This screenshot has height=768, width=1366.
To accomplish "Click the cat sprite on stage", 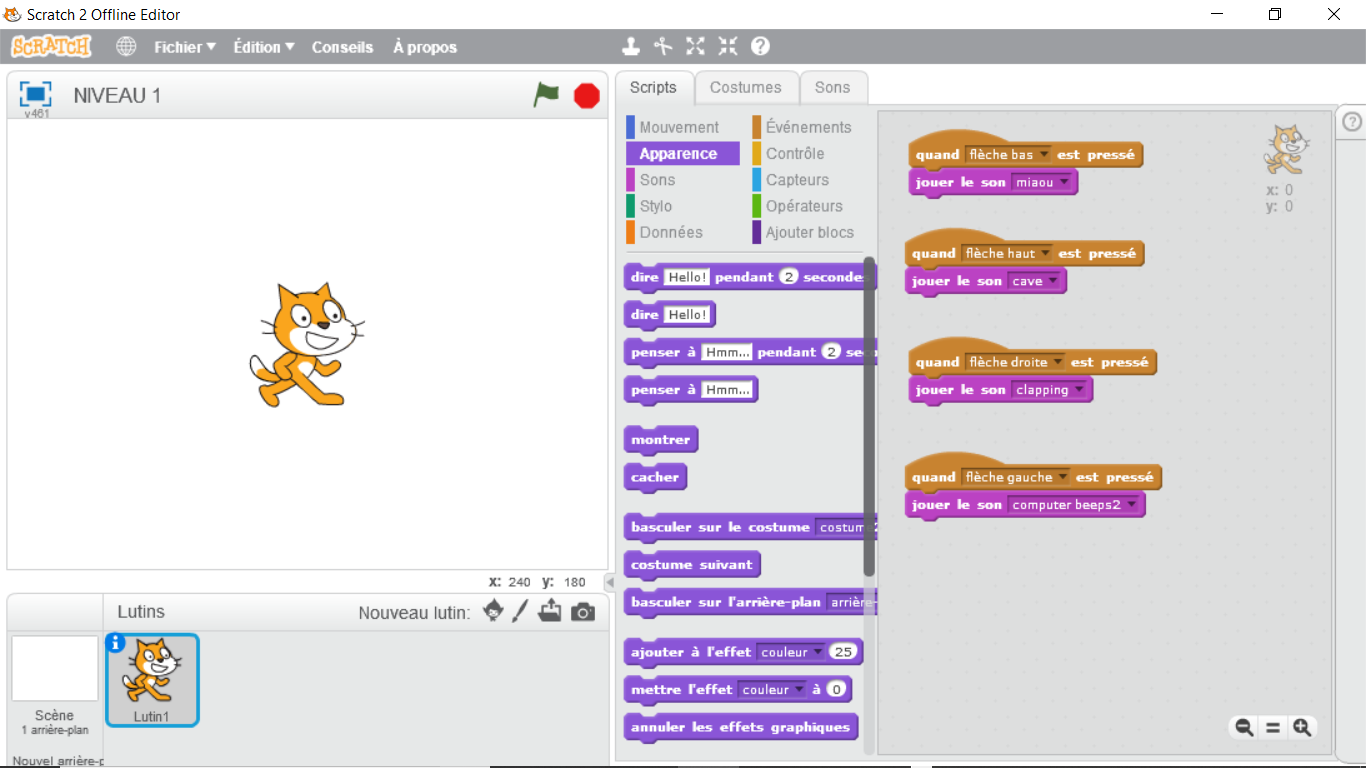I will (305, 345).
